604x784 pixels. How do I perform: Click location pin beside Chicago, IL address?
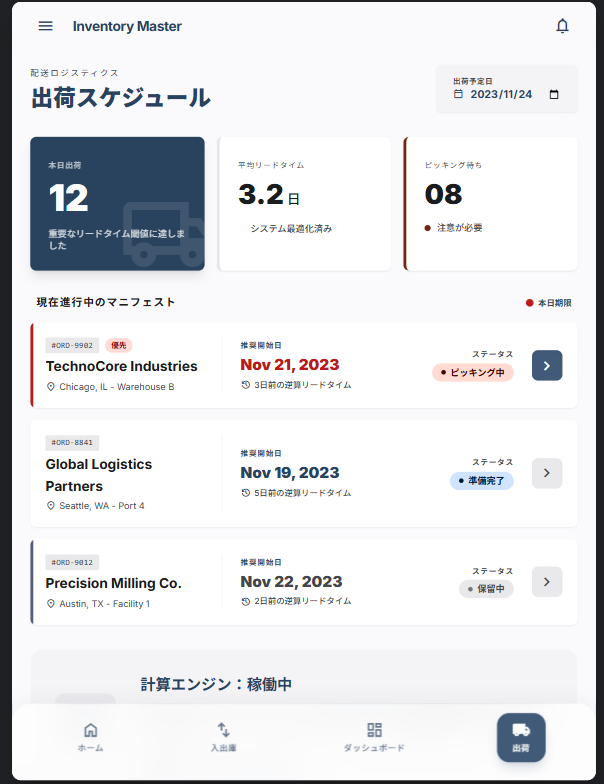tap(51, 387)
